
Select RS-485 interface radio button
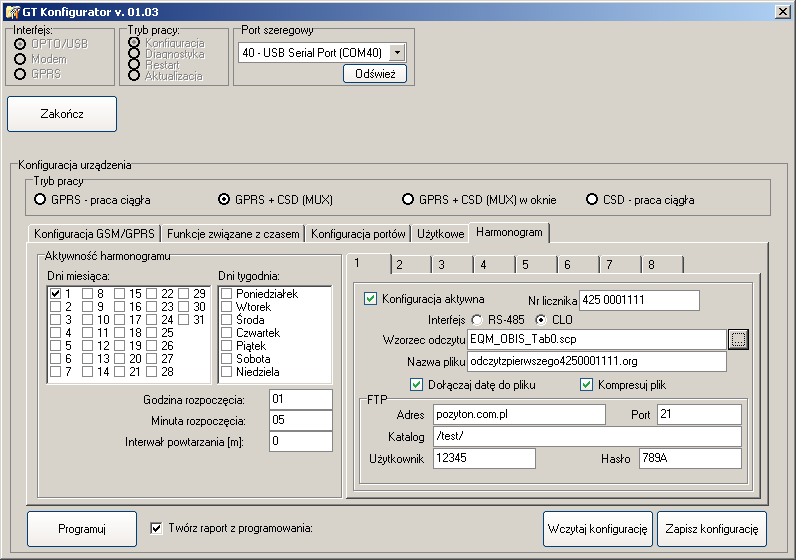[477, 320]
